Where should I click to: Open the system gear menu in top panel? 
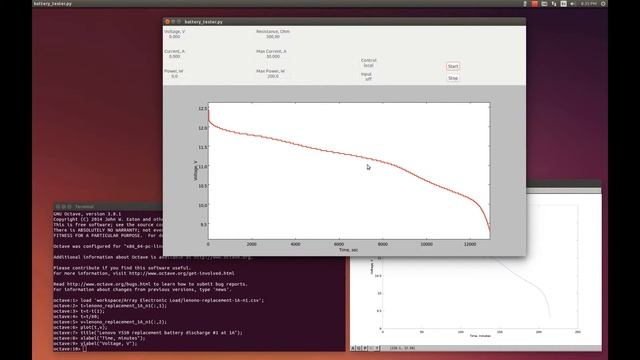tap(603, 4)
